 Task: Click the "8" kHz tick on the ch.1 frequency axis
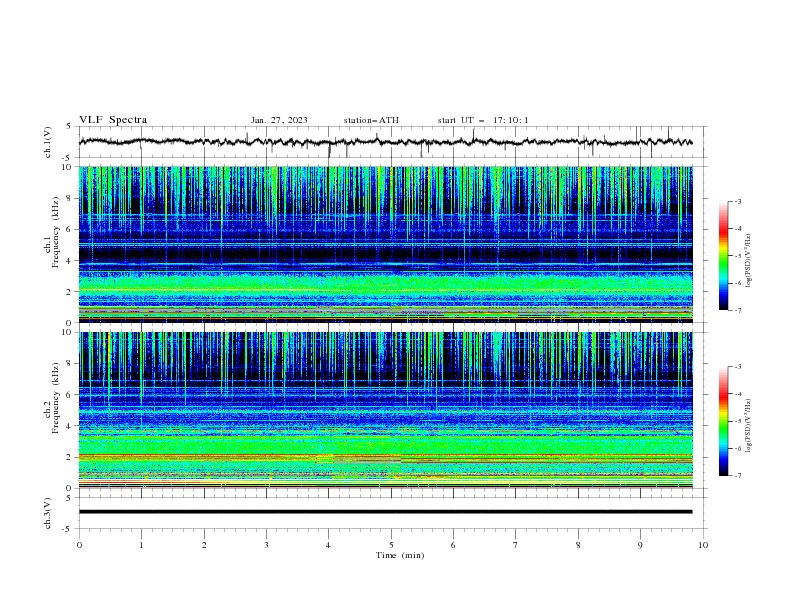[x=70, y=198]
